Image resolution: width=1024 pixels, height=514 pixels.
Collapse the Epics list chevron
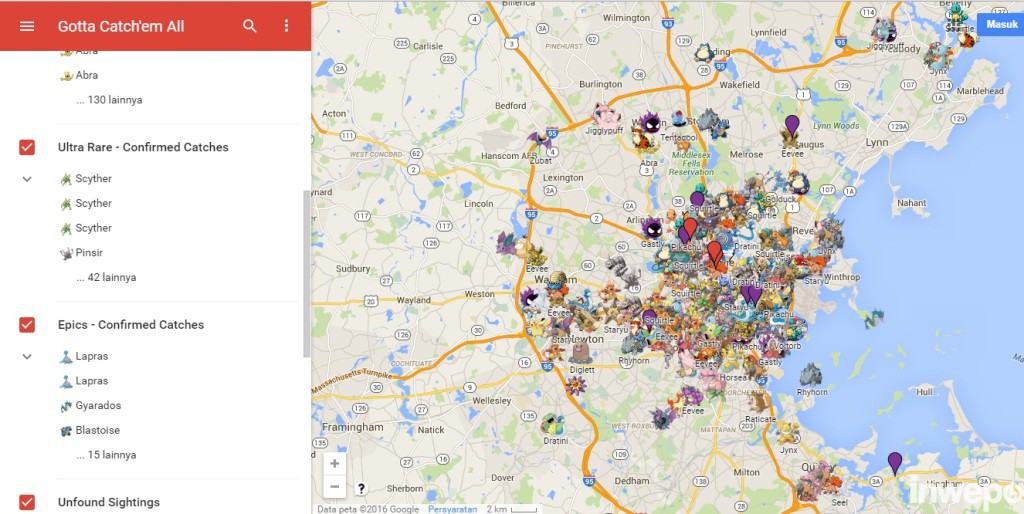(x=27, y=357)
